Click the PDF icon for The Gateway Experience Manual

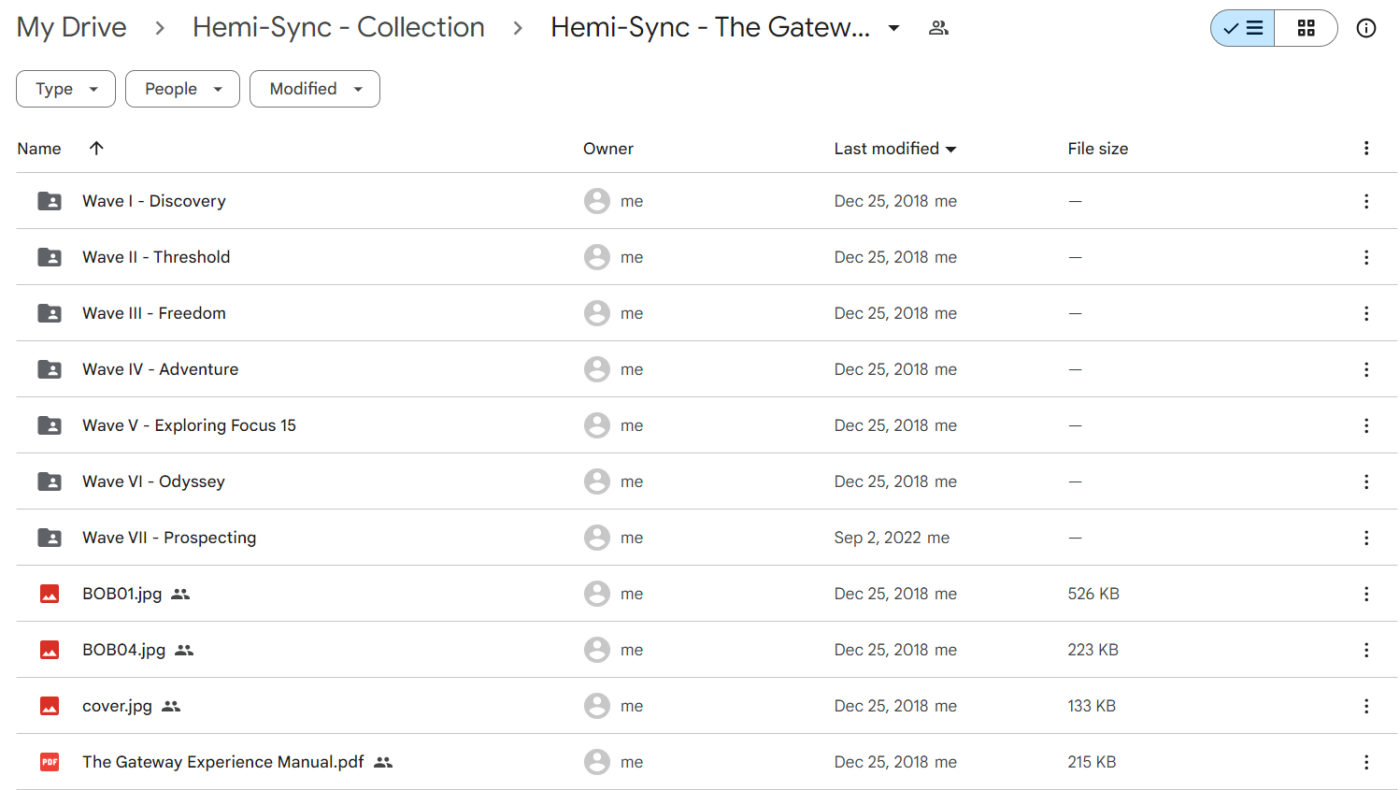pyautogui.click(x=48, y=761)
